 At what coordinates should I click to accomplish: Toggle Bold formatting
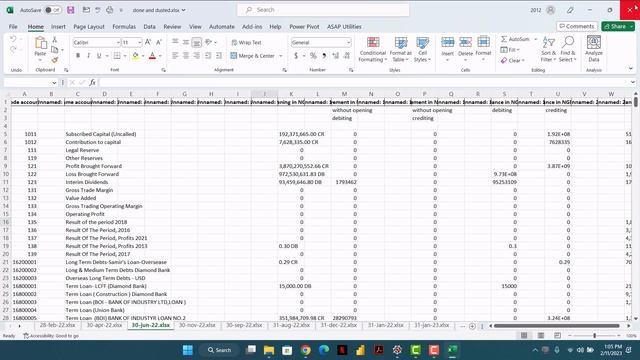[78, 56]
